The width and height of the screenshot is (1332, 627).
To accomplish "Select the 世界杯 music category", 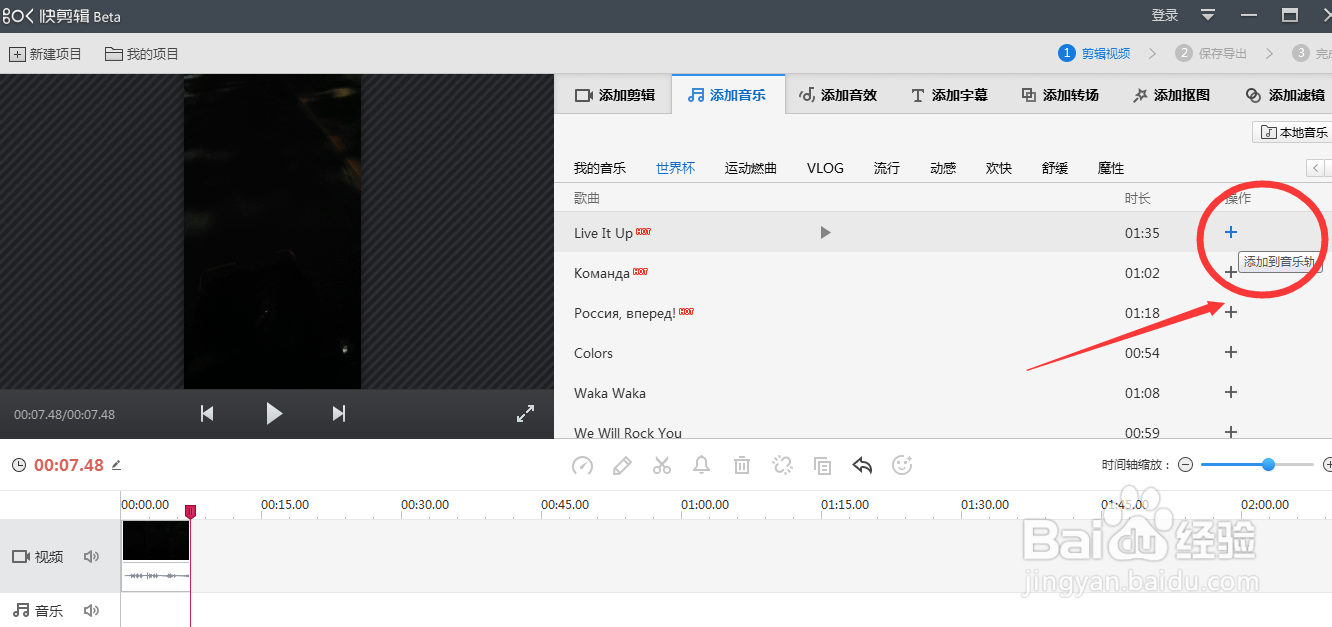I will click(675, 167).
